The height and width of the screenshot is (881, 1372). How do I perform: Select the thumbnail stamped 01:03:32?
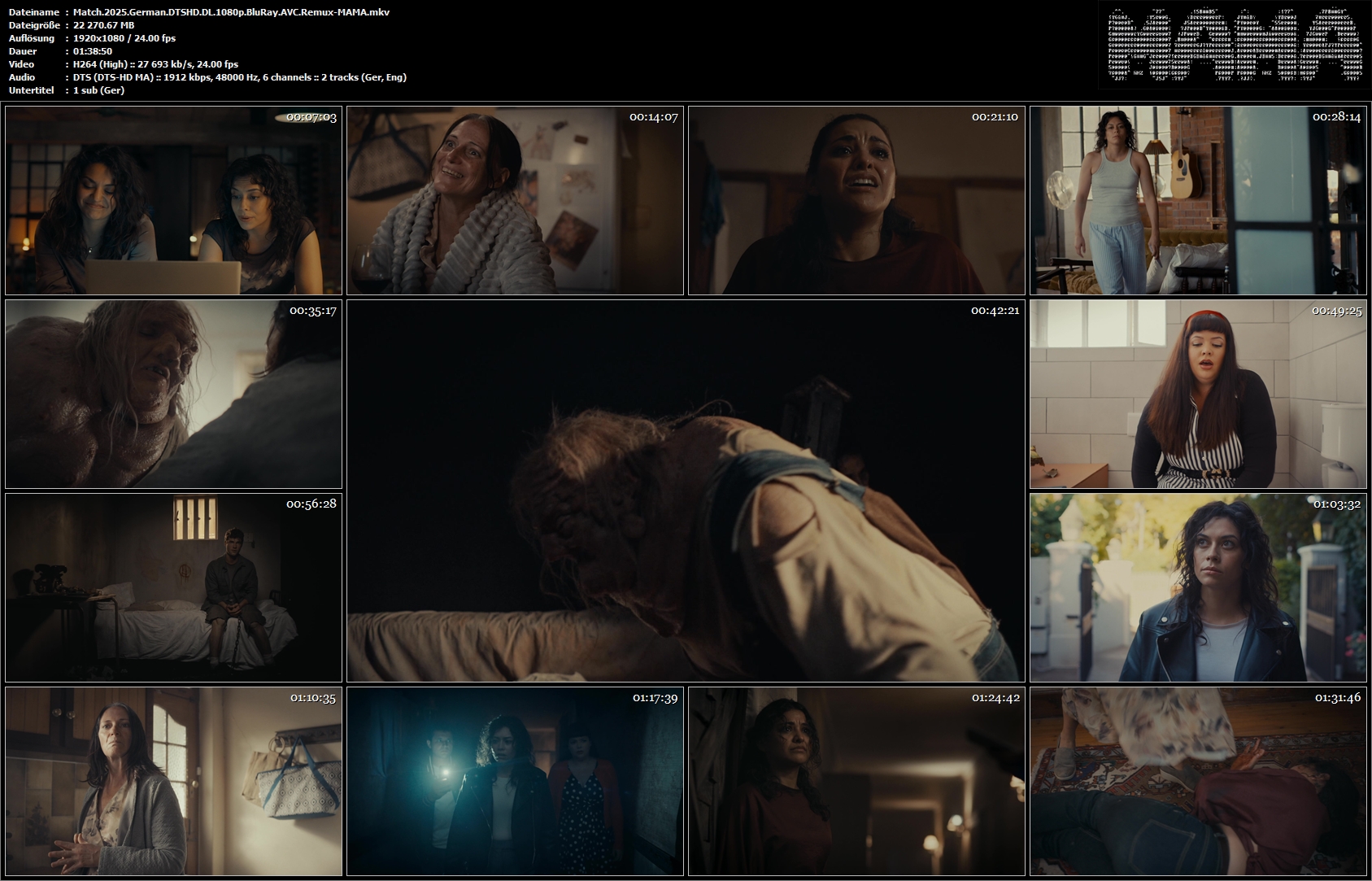[x=1198, y=587]
